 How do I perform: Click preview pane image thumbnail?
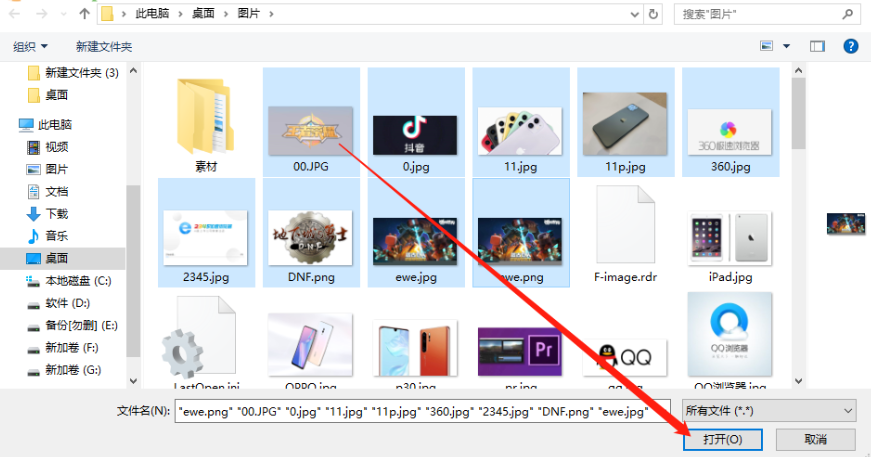coord(845,223)
